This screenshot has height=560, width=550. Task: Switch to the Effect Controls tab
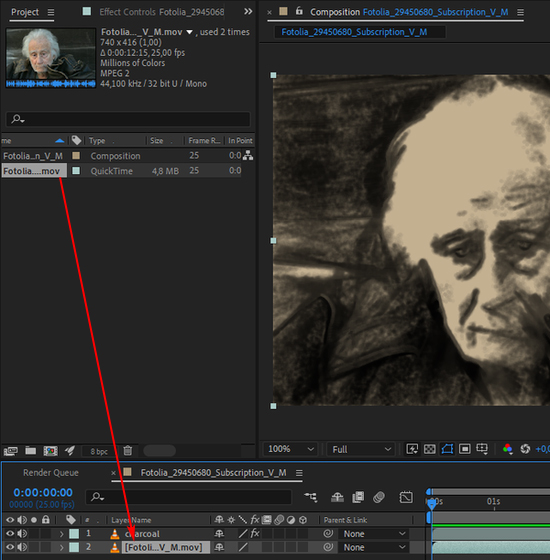[162, 12]
